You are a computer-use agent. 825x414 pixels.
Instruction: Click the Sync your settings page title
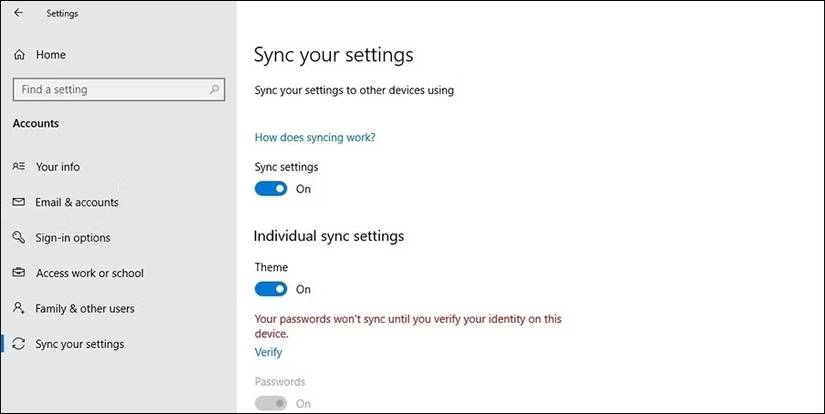(x=334, y=55)
